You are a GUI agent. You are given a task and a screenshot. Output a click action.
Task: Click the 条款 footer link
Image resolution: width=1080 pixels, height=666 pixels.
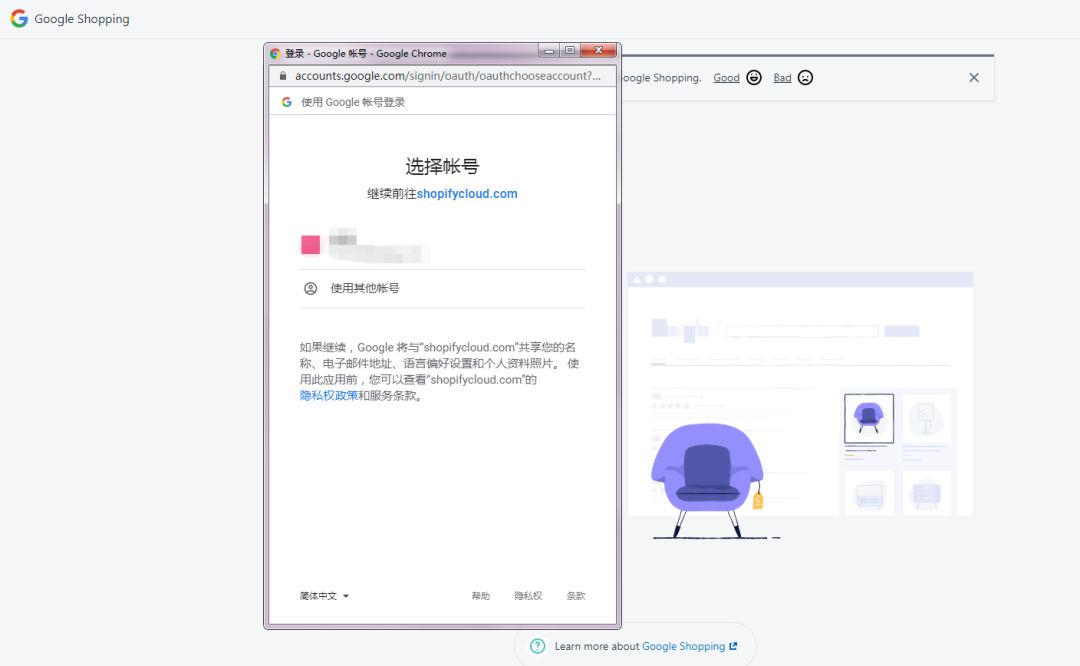(576, 596)
